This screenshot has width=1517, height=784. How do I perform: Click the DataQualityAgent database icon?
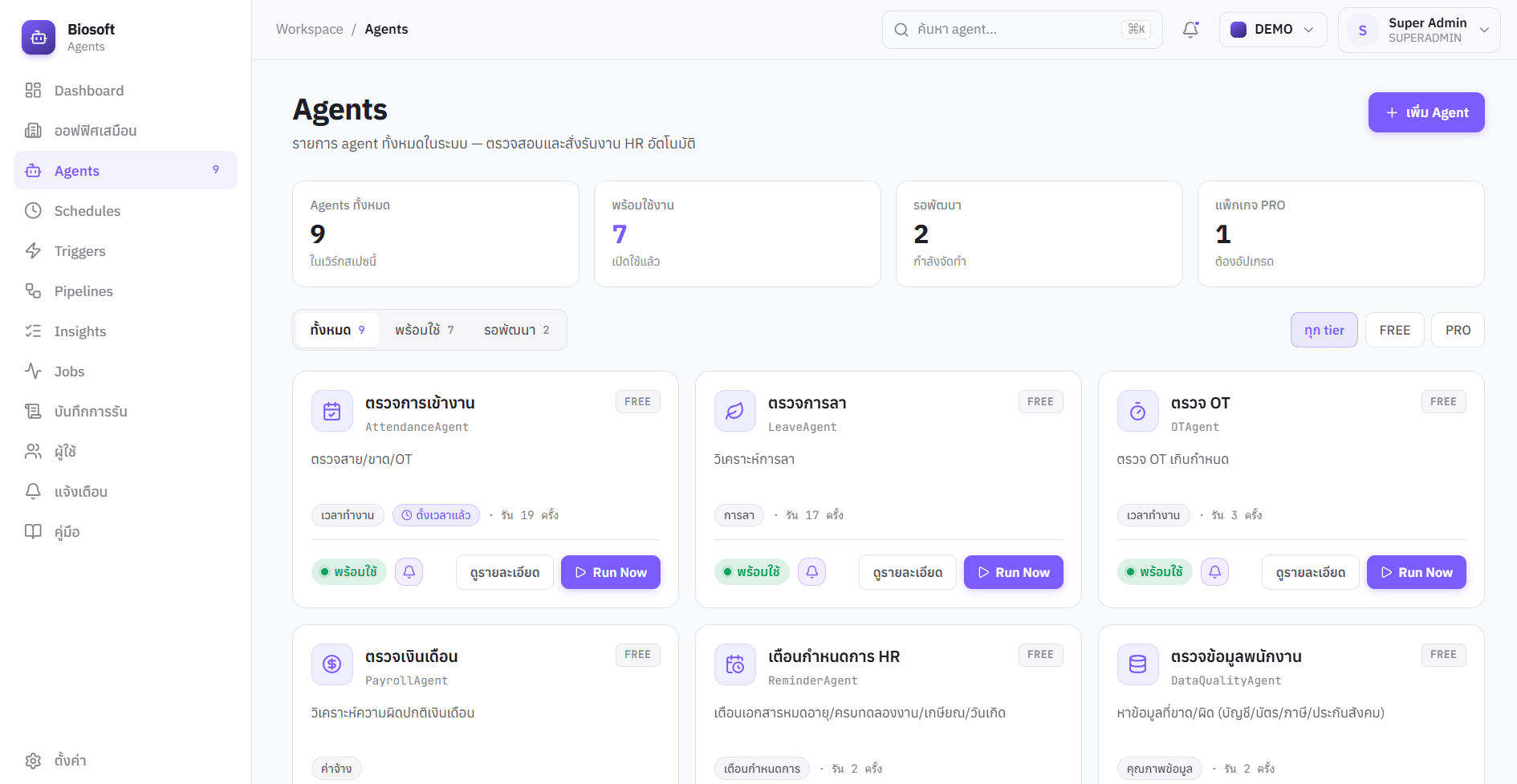click(x=1138, y=664)
